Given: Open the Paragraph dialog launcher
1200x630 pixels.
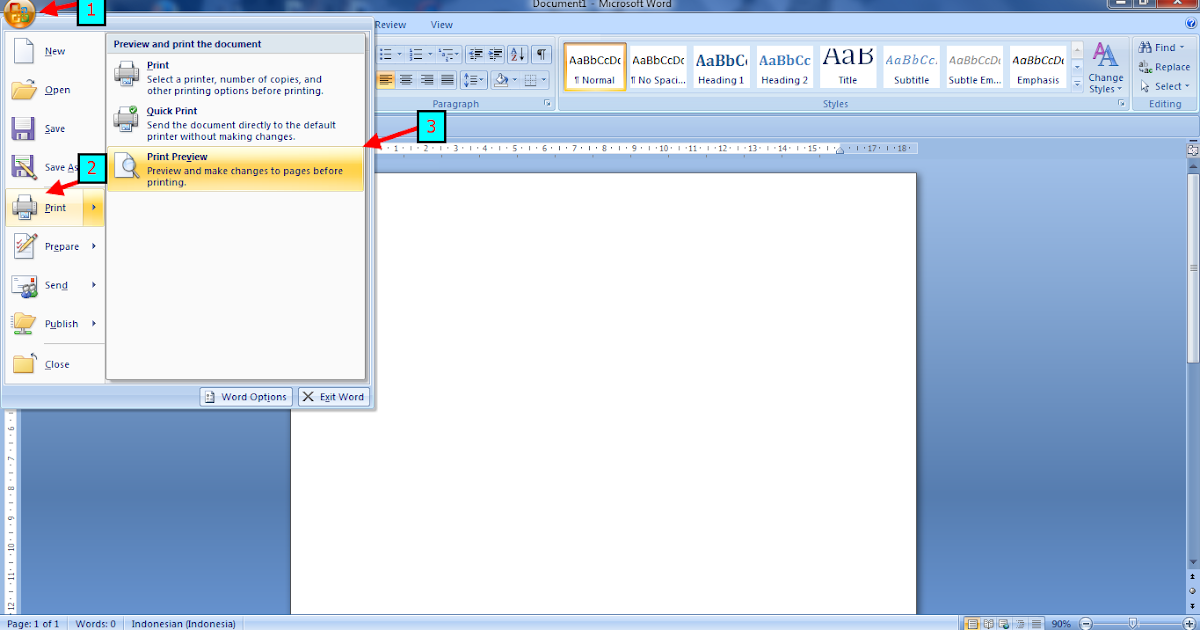Looking at the screenshot, I should coord(547,104).
